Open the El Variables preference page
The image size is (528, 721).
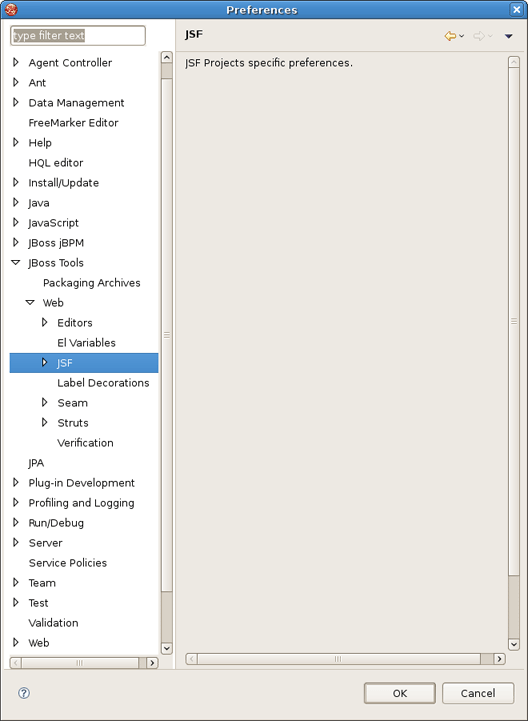[x=86, y=343]
